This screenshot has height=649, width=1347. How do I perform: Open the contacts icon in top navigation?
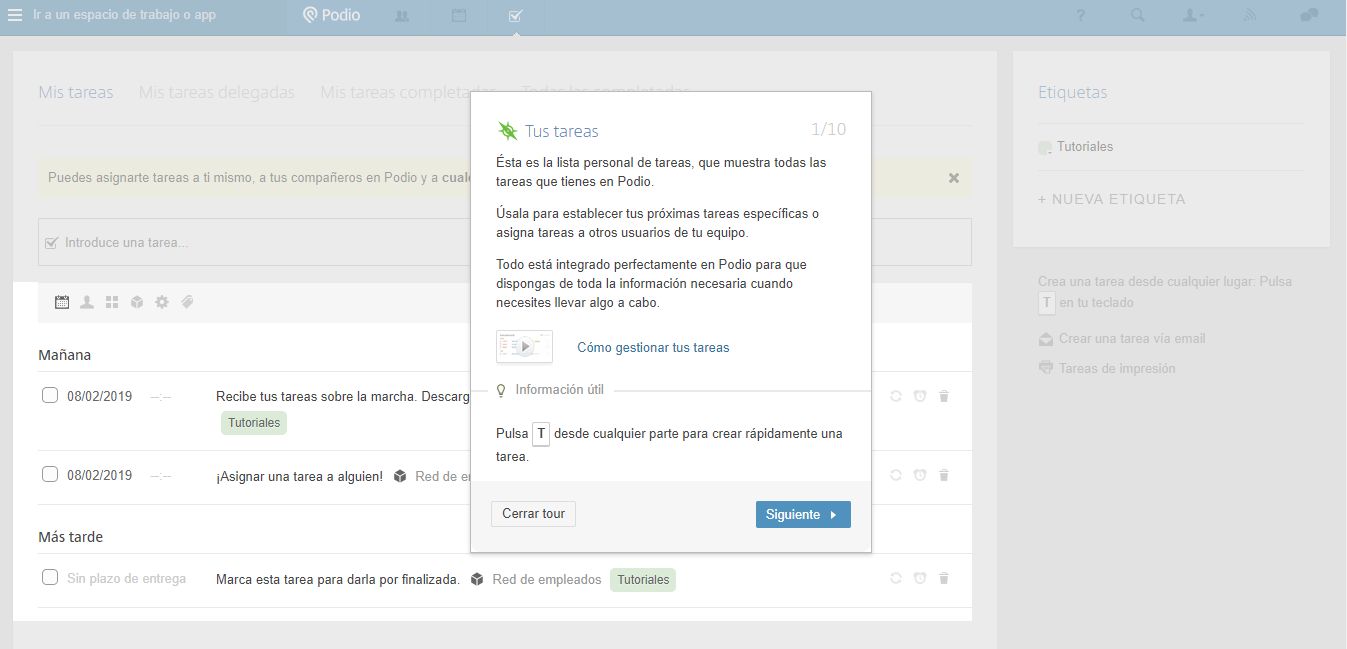click(402, 16)
